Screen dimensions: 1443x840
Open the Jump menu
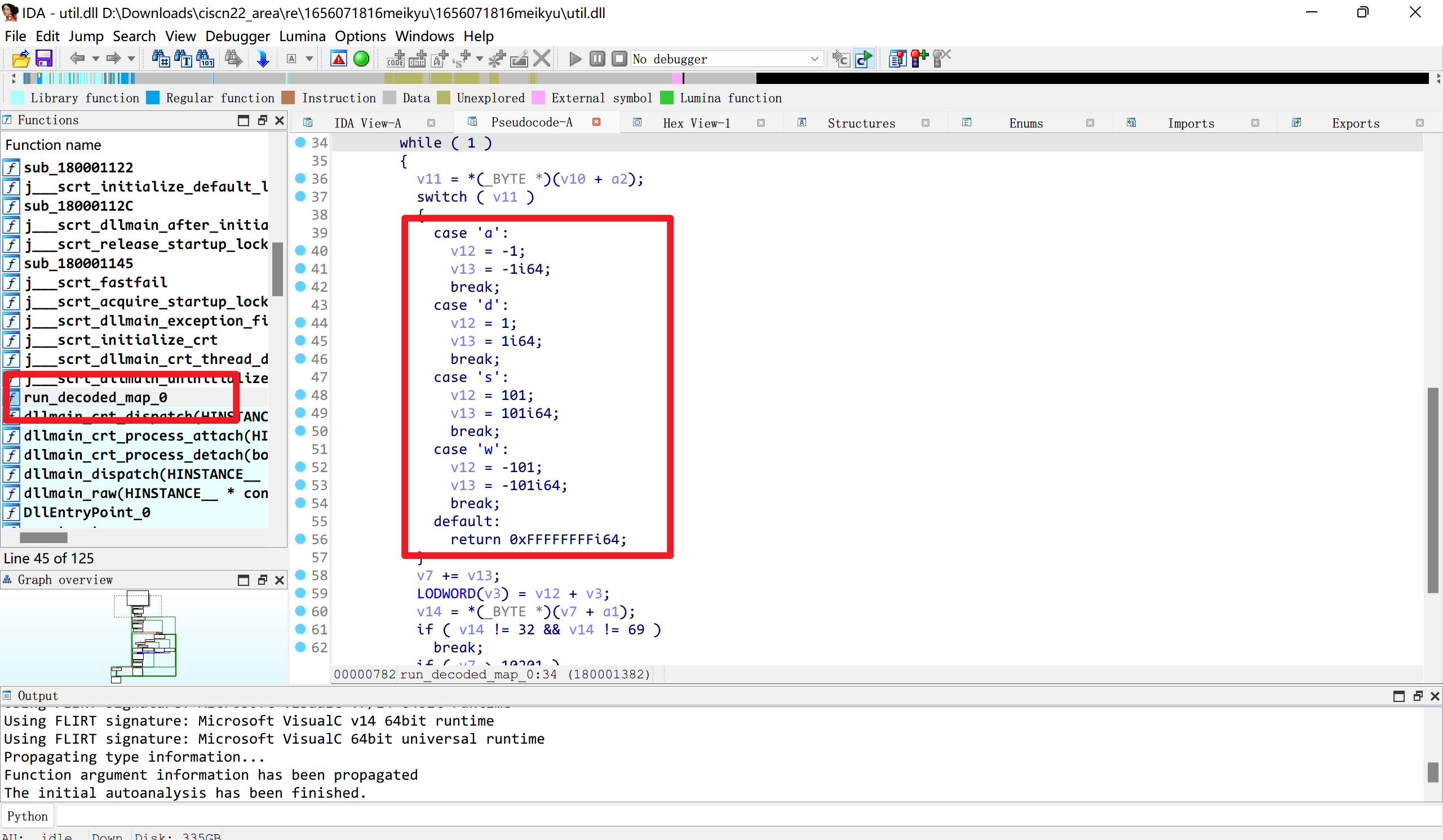click(x=86, y=36)
